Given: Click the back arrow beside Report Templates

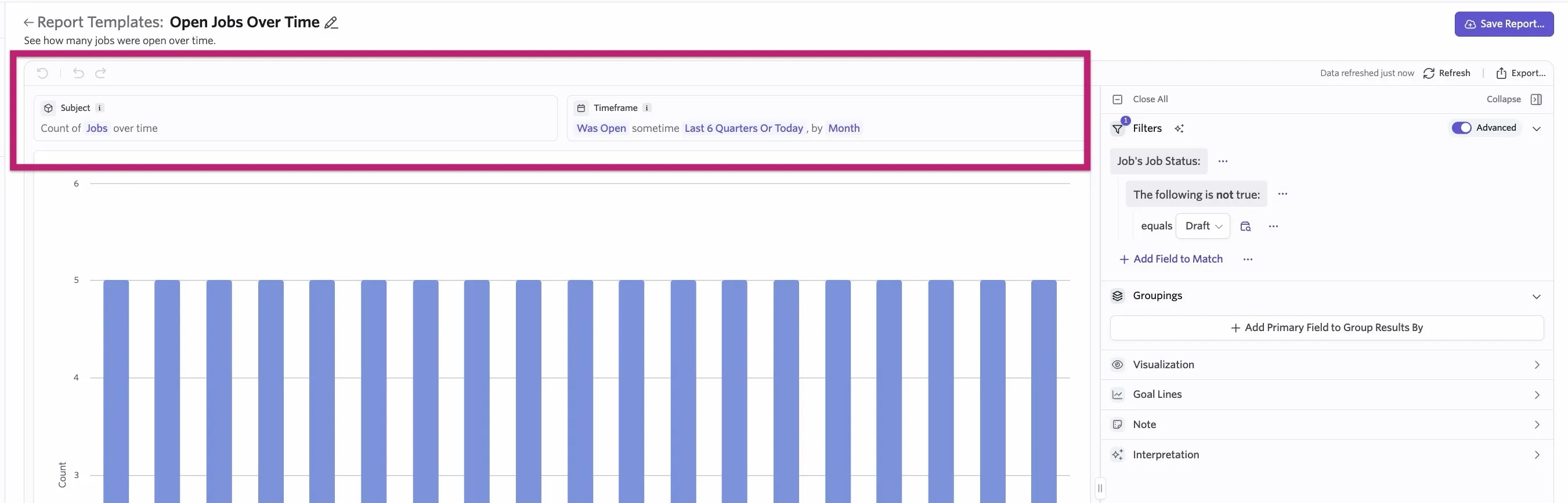Looking at the screenshot, I should click(28, 23).
